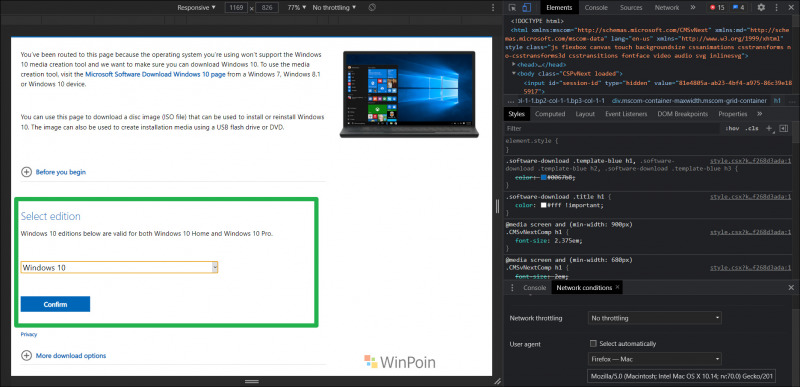Image resolution: width=800 pixels, height=387 pixels.
Task: Open the 77% zoom dropdown
Action: [x=297, y=8]
